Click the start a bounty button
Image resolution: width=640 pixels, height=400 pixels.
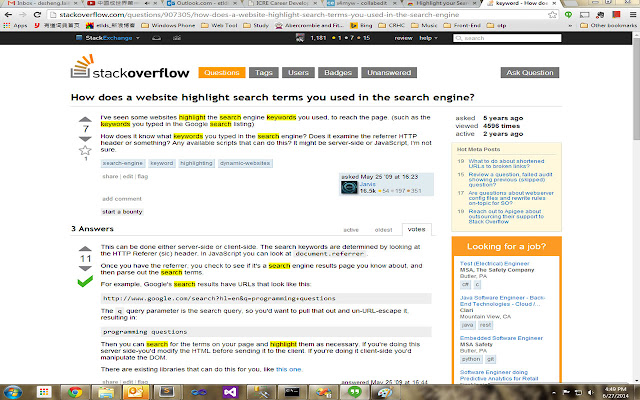tap(122, 212)
